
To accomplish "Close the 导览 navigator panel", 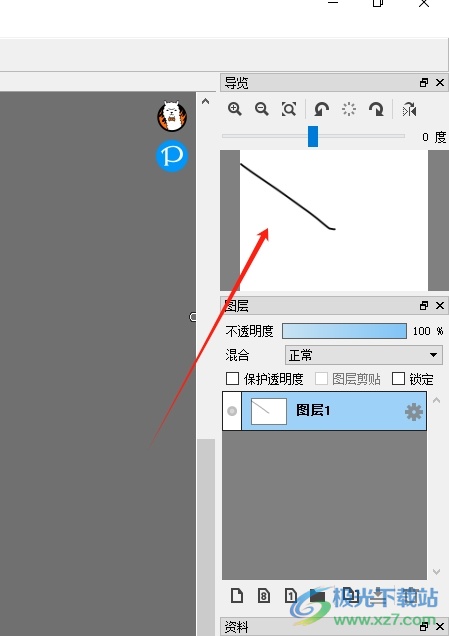I will [440, 83].
